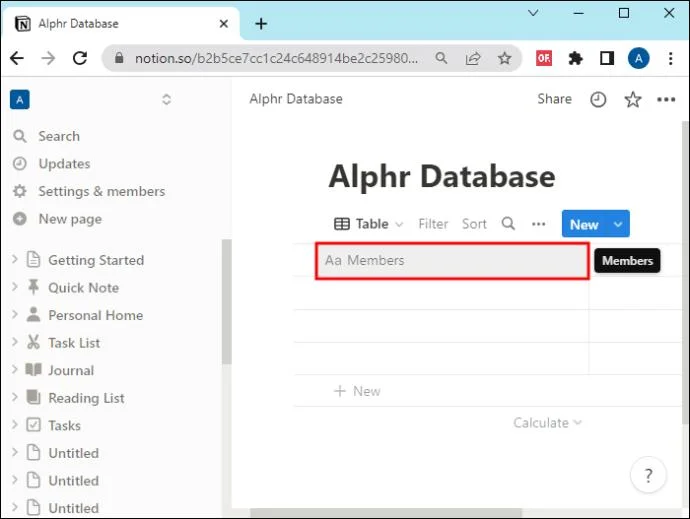Go back to the previous page
The width and height of the screenshot is (690, 519).
17,58
